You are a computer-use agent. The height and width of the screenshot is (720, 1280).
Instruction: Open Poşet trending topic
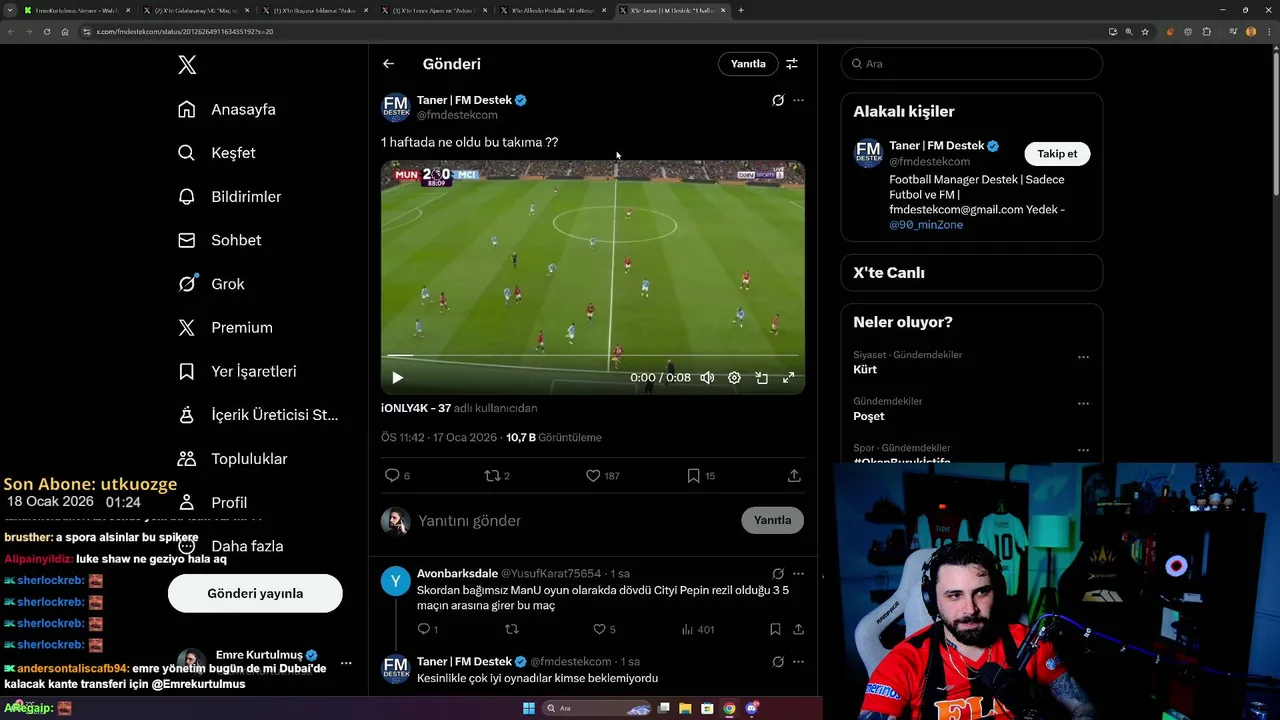pos(869,416)
